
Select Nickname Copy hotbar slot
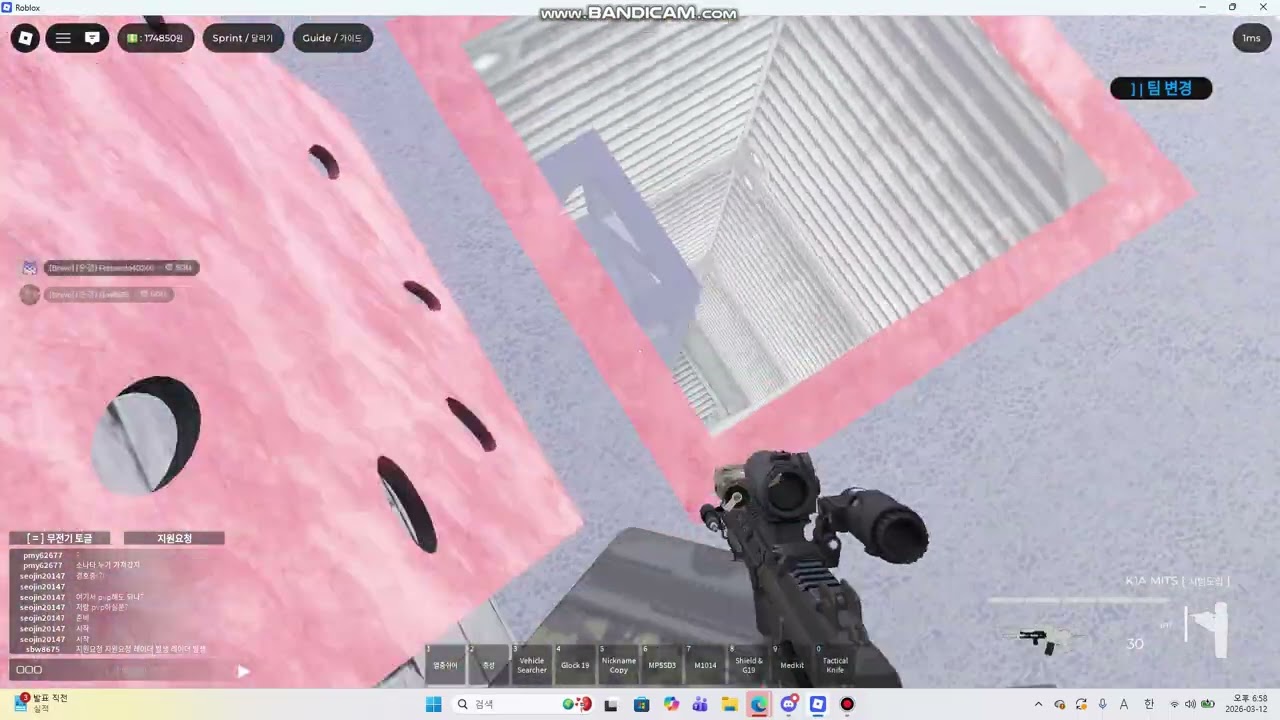click(x=619, y=664)
